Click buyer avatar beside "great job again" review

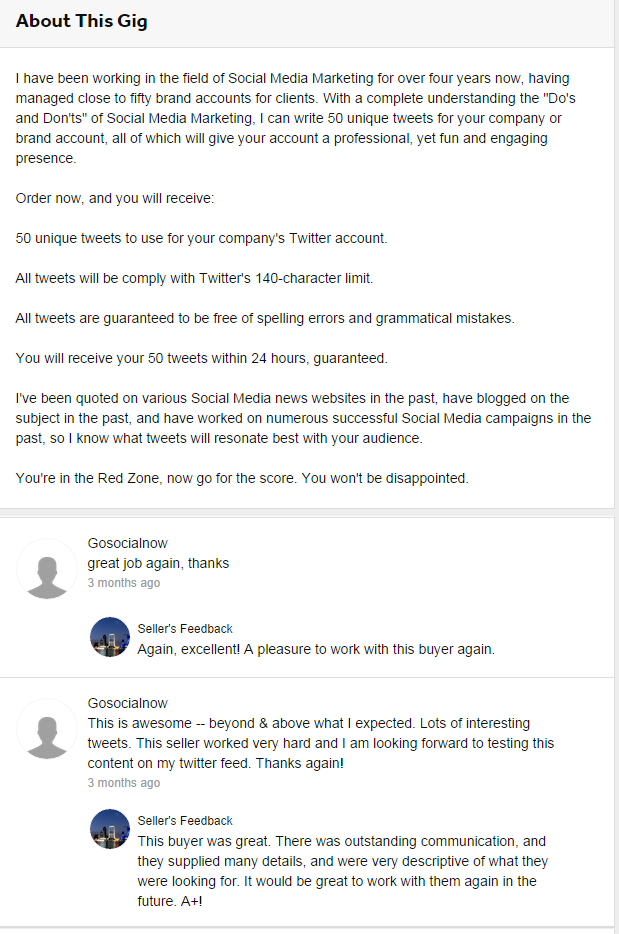point(46,569)
